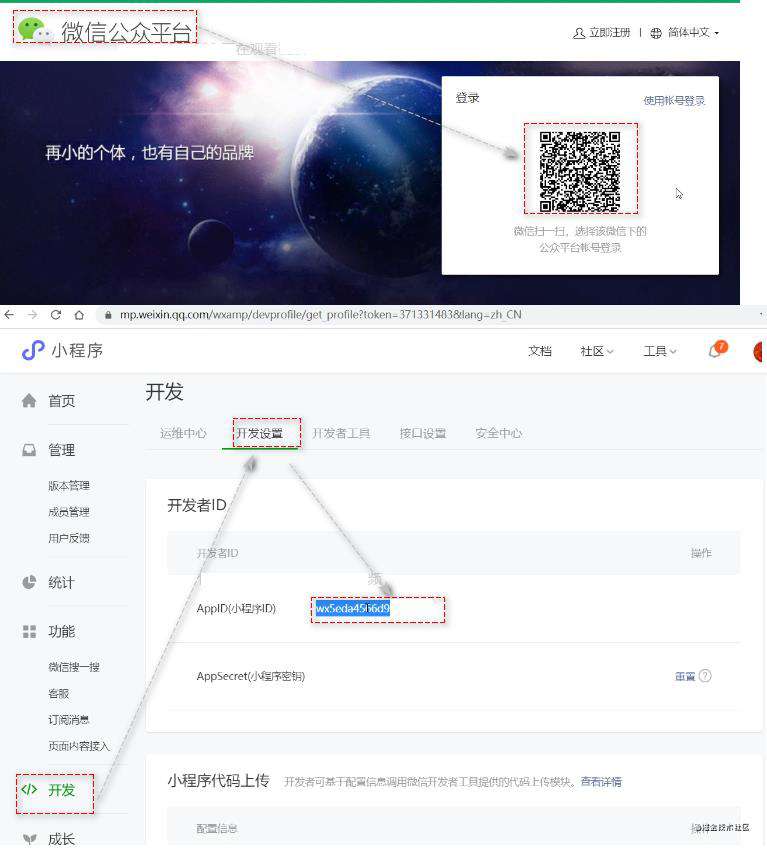
Task: Click the 首页 home icon in sidebar
Action: (x=29, y=401)
